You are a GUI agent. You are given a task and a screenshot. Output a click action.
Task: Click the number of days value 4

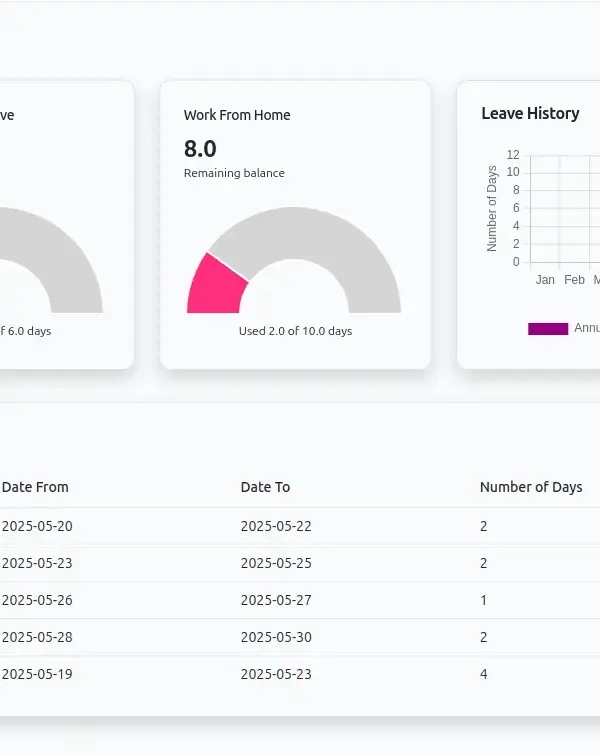pyautogui.click(x=484, y=674)
